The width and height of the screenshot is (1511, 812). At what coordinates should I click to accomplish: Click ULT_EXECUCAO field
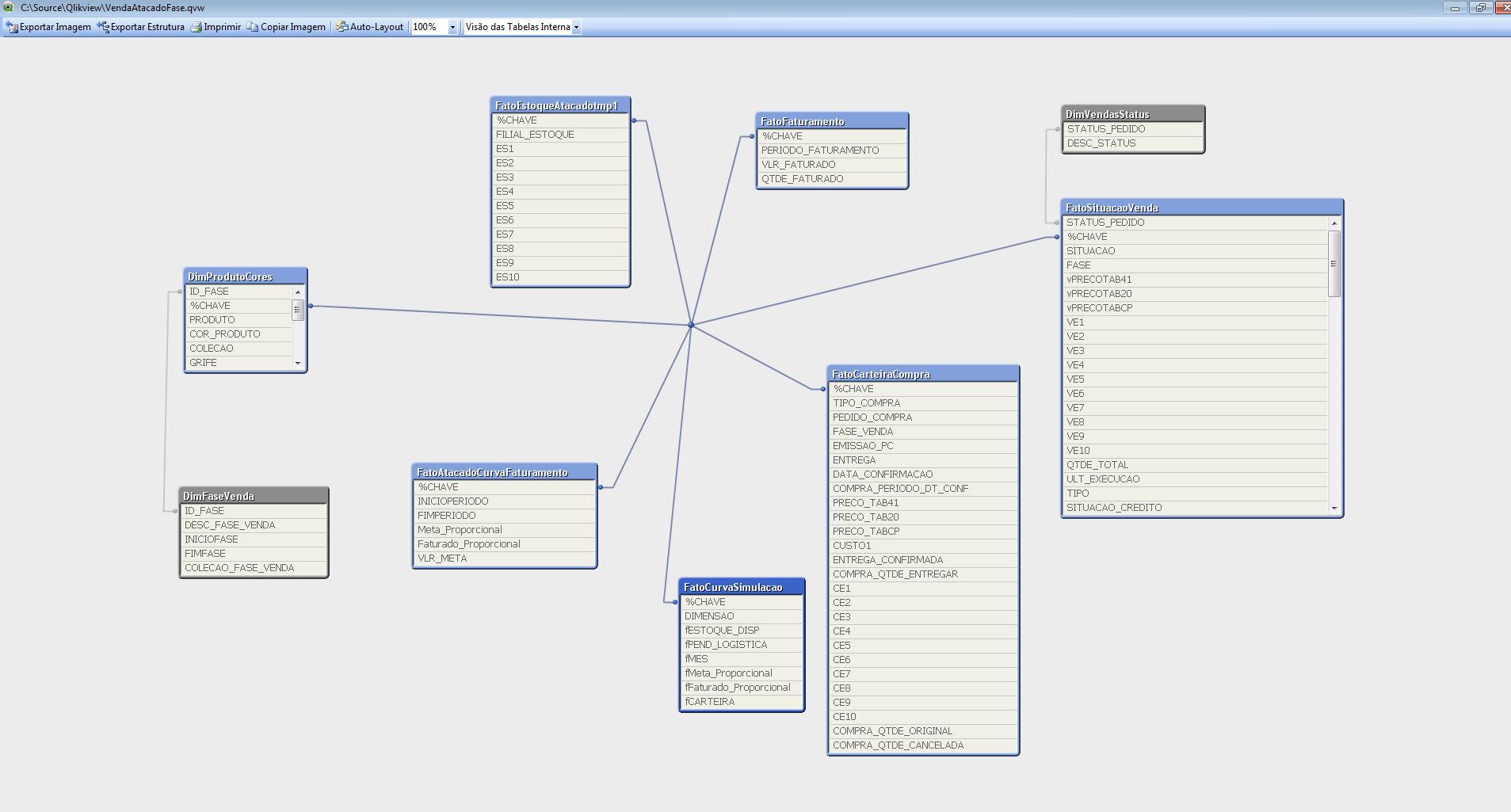pyautogui.click(x=1195, y=479)
